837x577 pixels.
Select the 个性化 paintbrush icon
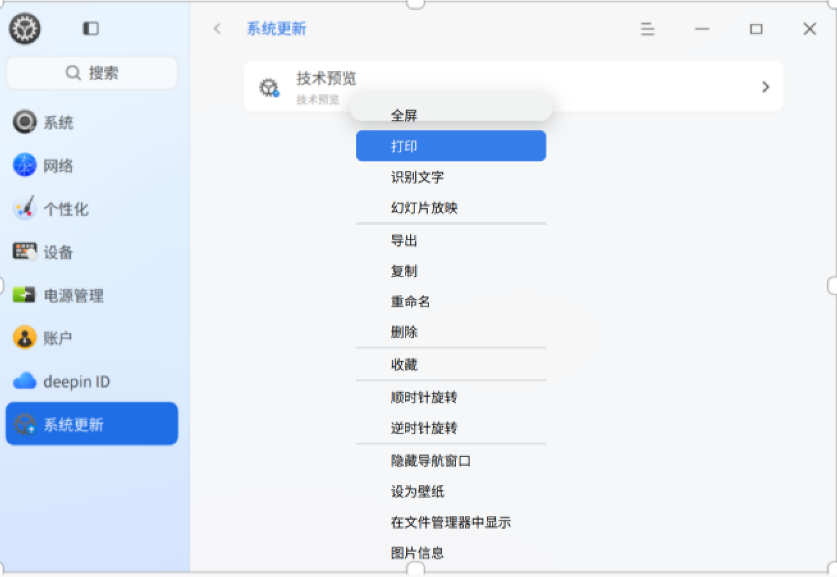pyautogui.click(x=25, y=208)
